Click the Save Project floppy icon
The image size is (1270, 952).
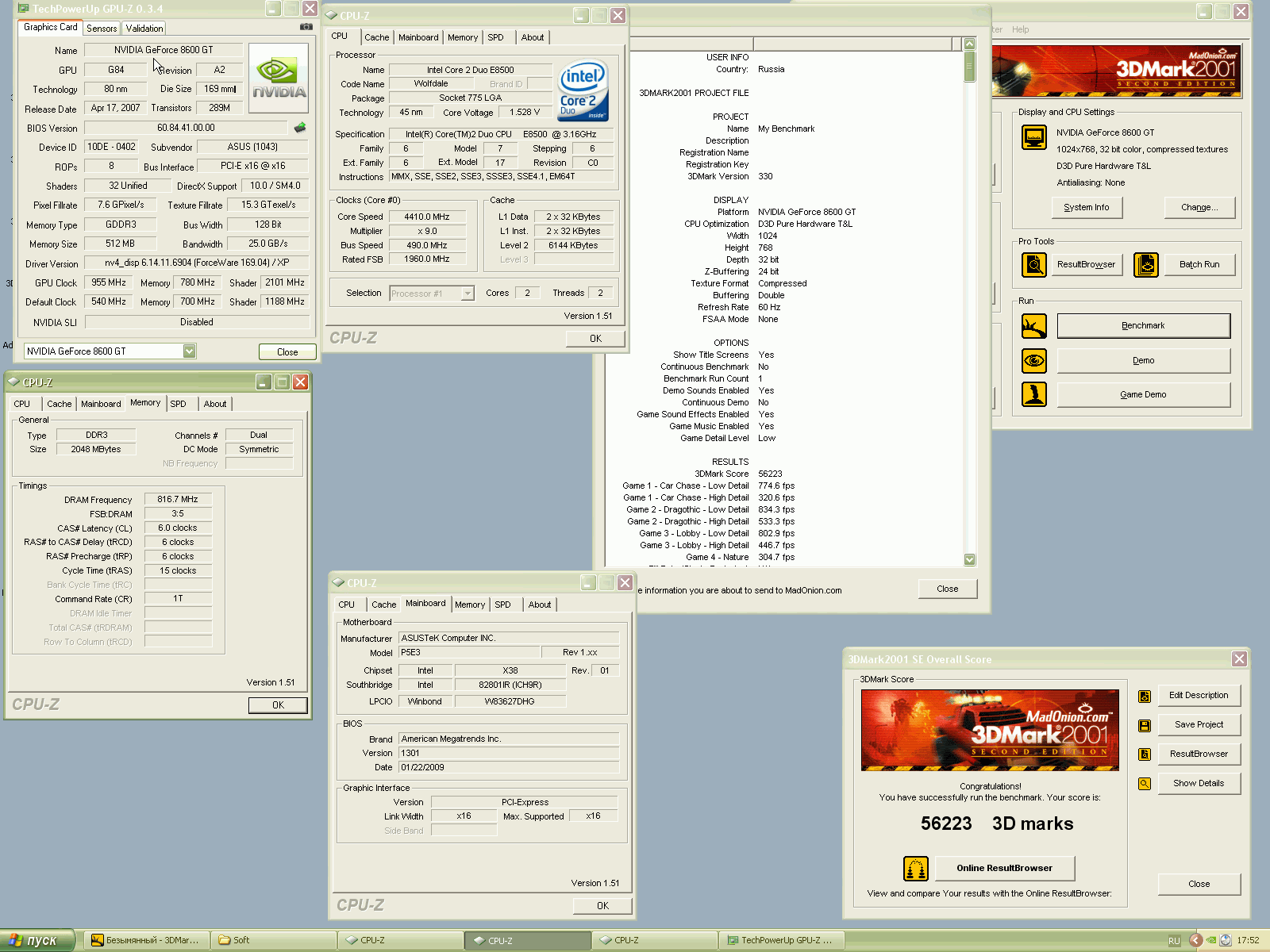(1145, 725)
